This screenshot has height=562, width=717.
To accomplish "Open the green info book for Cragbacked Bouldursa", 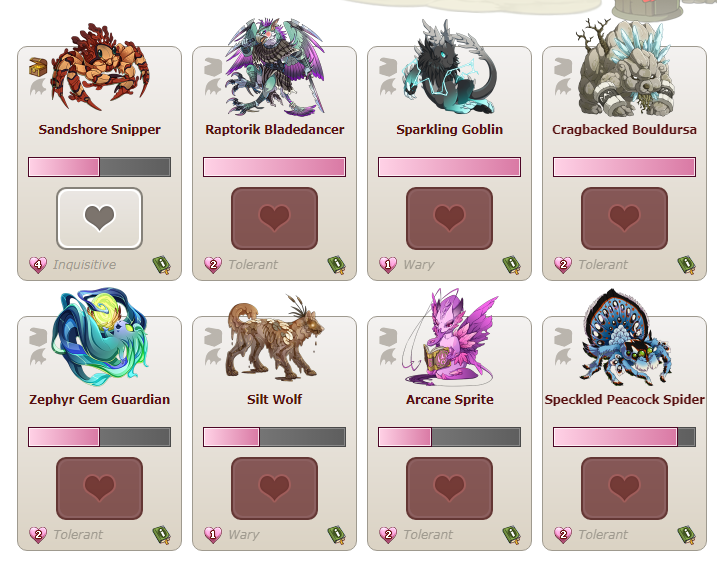I will coord(687,265).
